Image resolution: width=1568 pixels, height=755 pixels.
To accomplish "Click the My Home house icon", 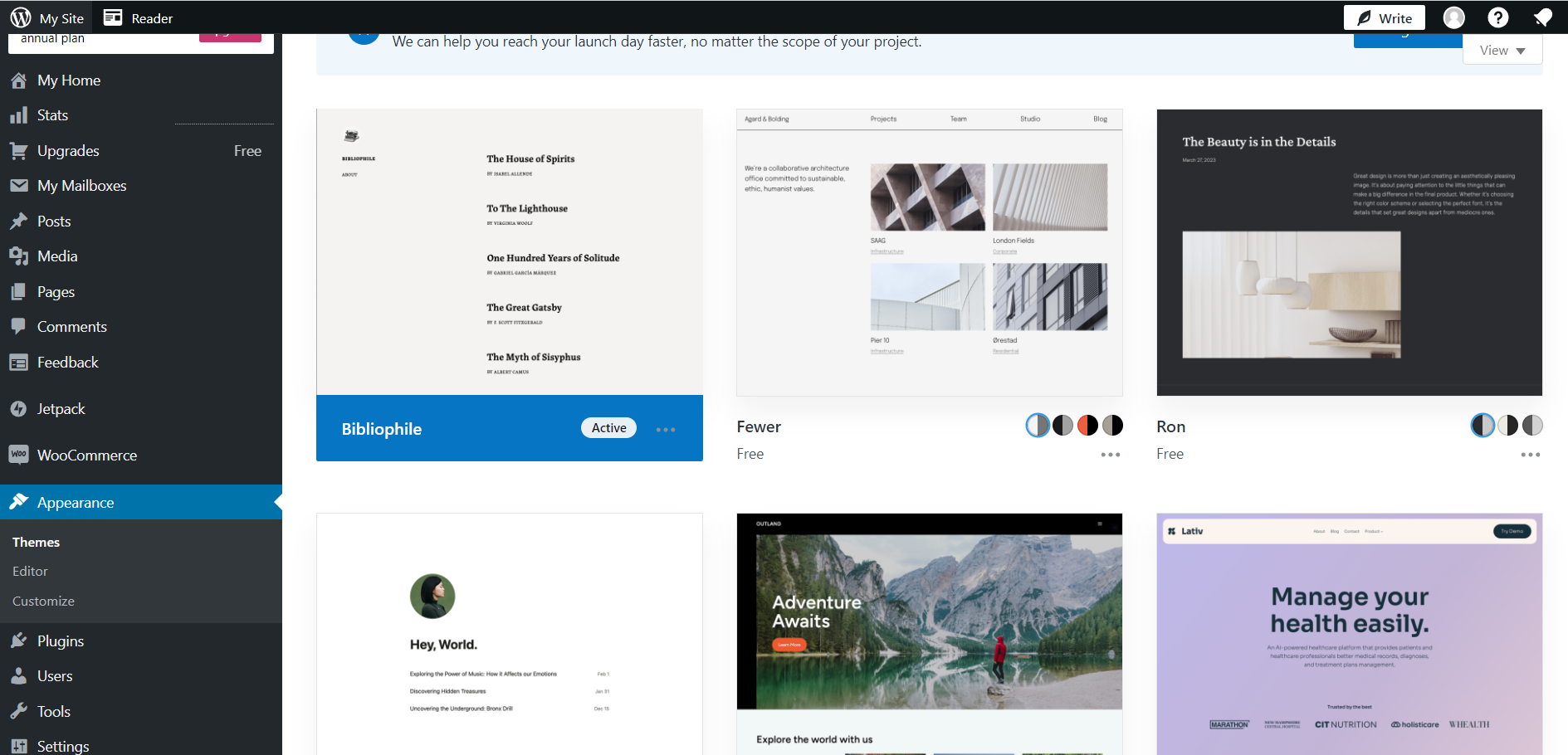I will (18, 80).
